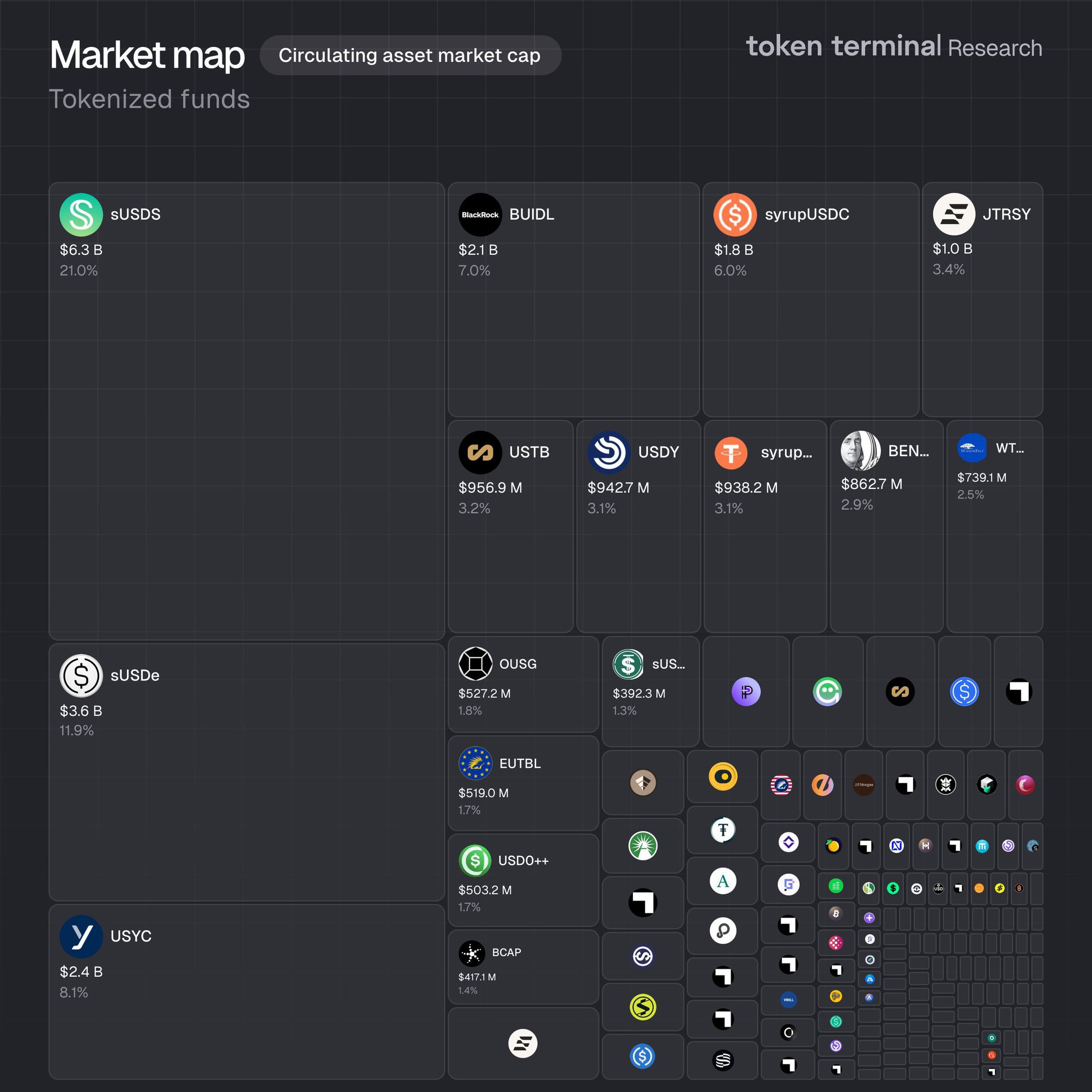Viewport: 1092px width, 1092px height.
Task: Click the sUSDS green logo icon
Action: tap(81, 215)
